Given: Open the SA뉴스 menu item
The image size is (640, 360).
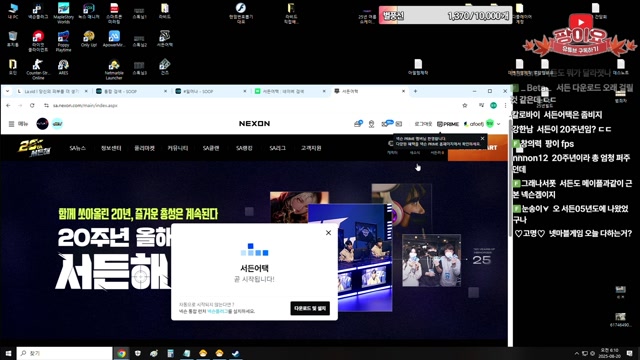Looking at the screenshot, I should click(x=77, y=148).
